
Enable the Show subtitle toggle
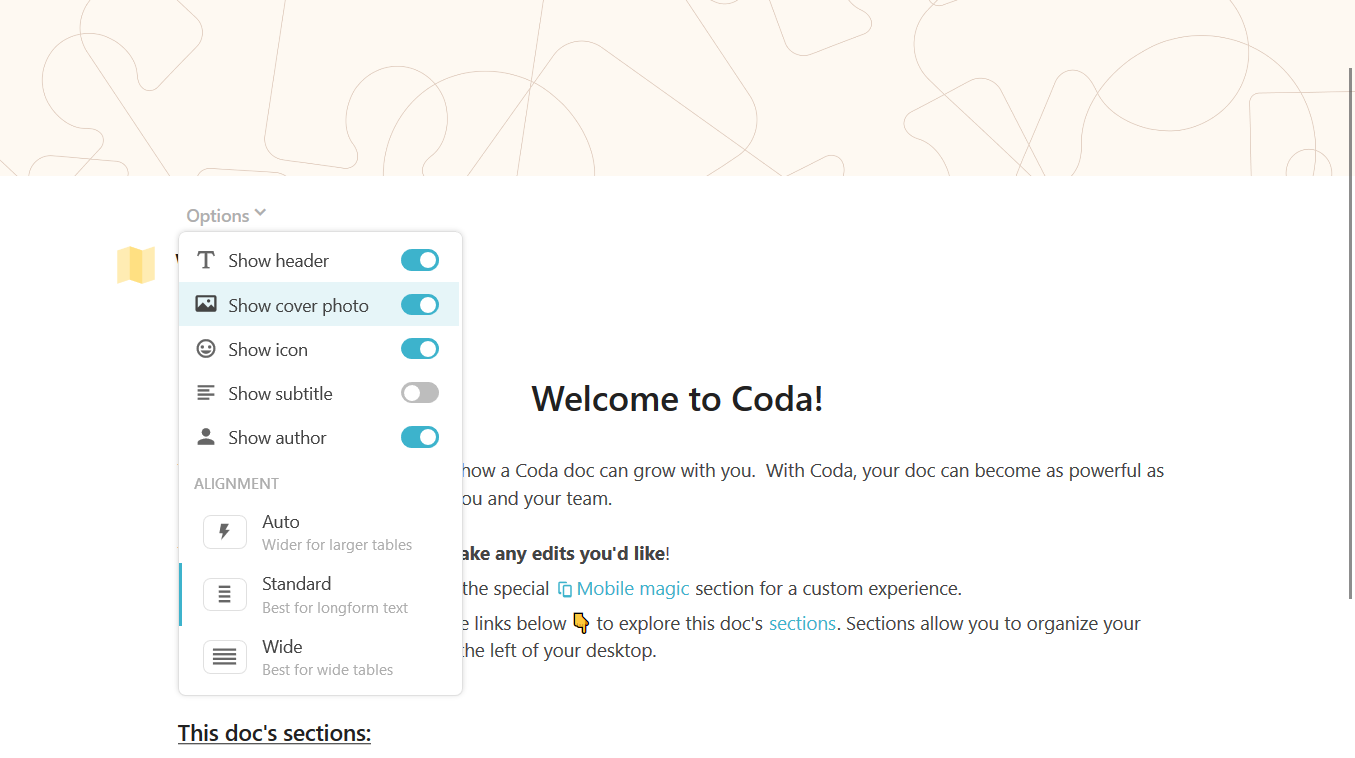(420, 393)
